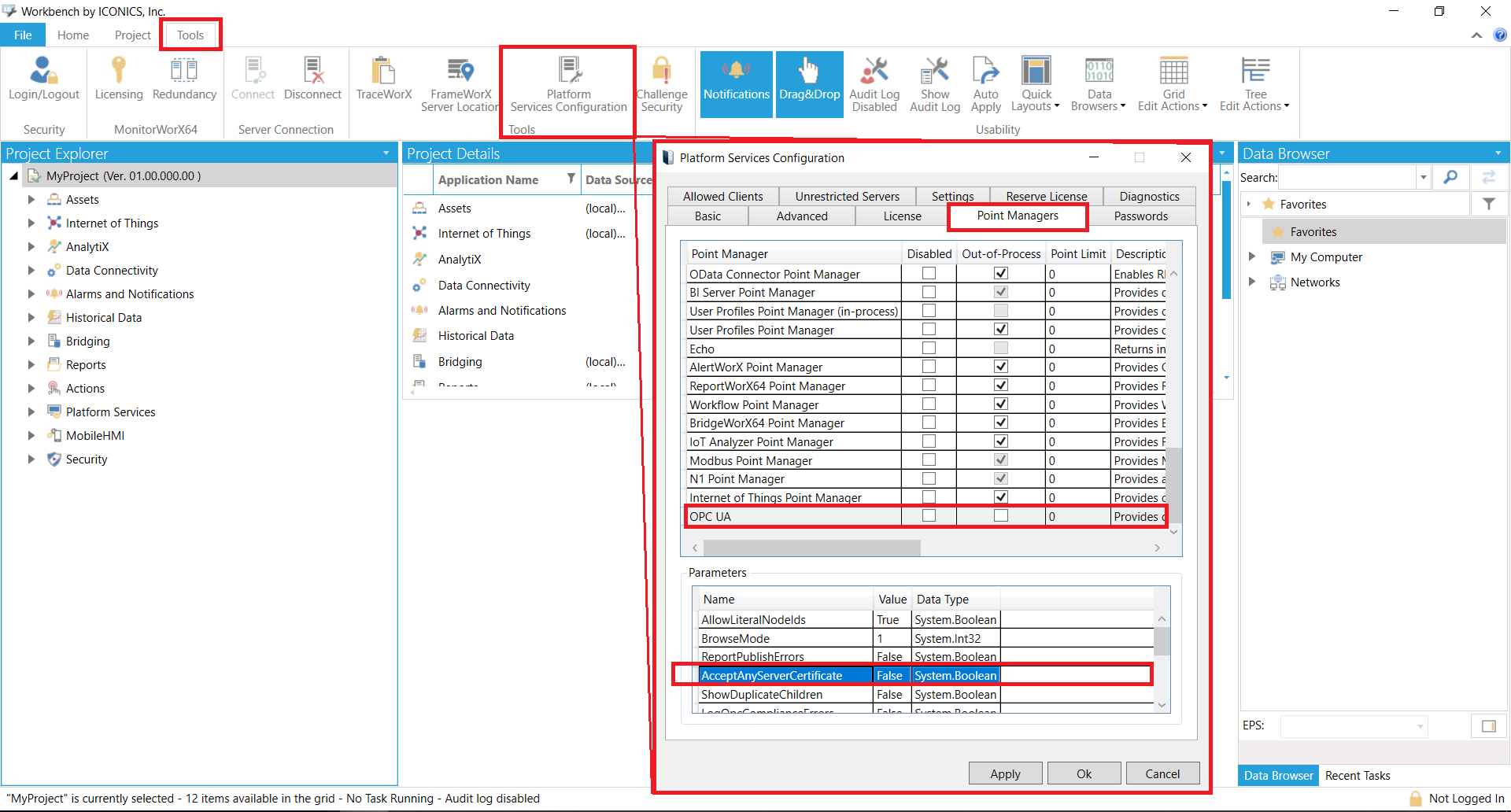Open Allowed Clients tab
The height and width of the screenshot is (812, 1511).
click(x=722, y=197)
